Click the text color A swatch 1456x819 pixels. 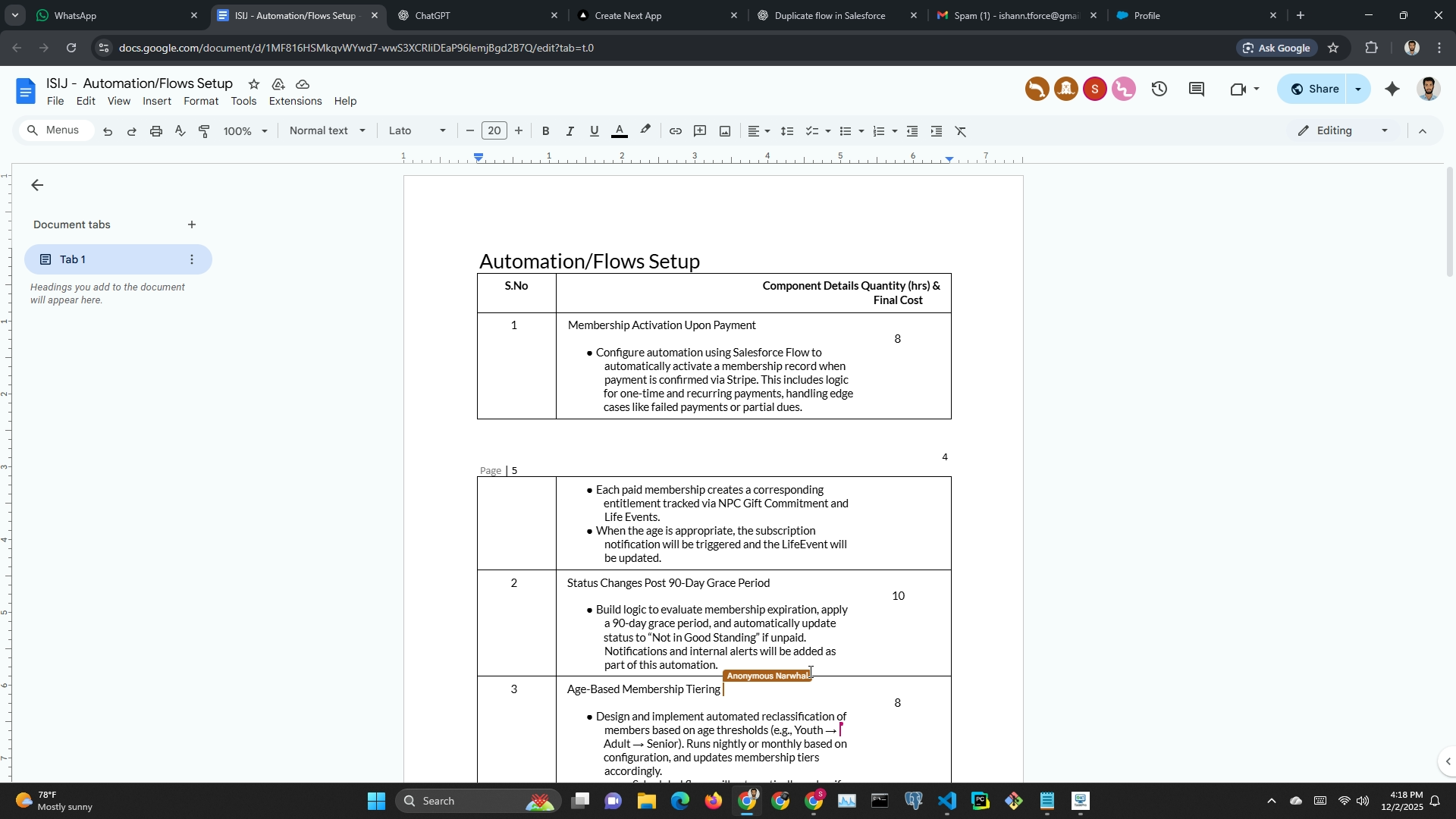coord(620,131)
